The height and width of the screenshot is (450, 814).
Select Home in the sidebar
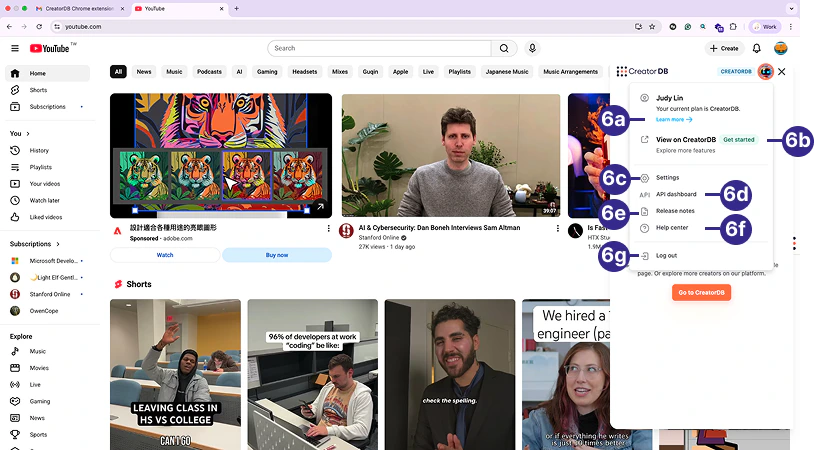click(47, 73)
